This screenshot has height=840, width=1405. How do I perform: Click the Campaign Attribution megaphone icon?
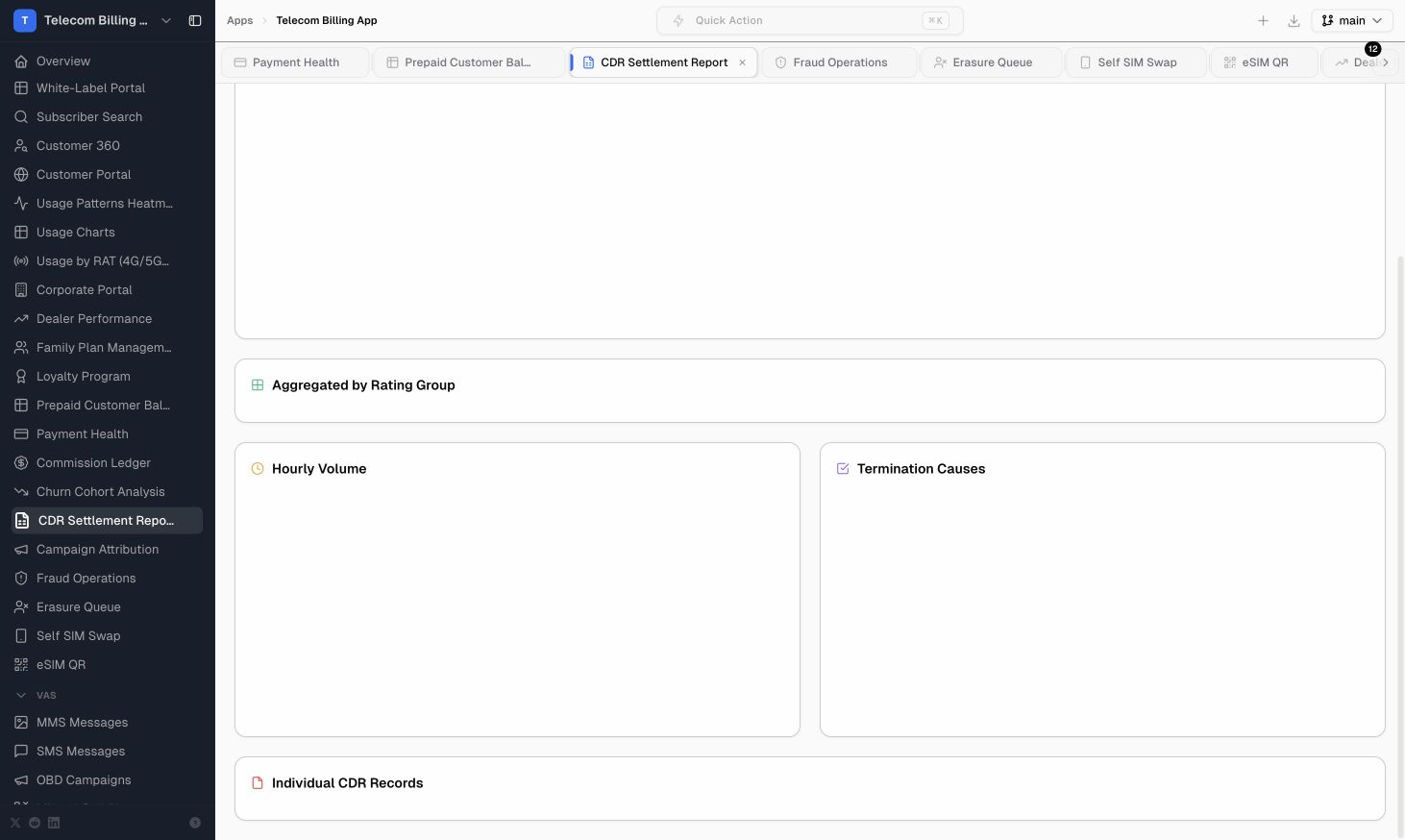[x=21, y=549]
